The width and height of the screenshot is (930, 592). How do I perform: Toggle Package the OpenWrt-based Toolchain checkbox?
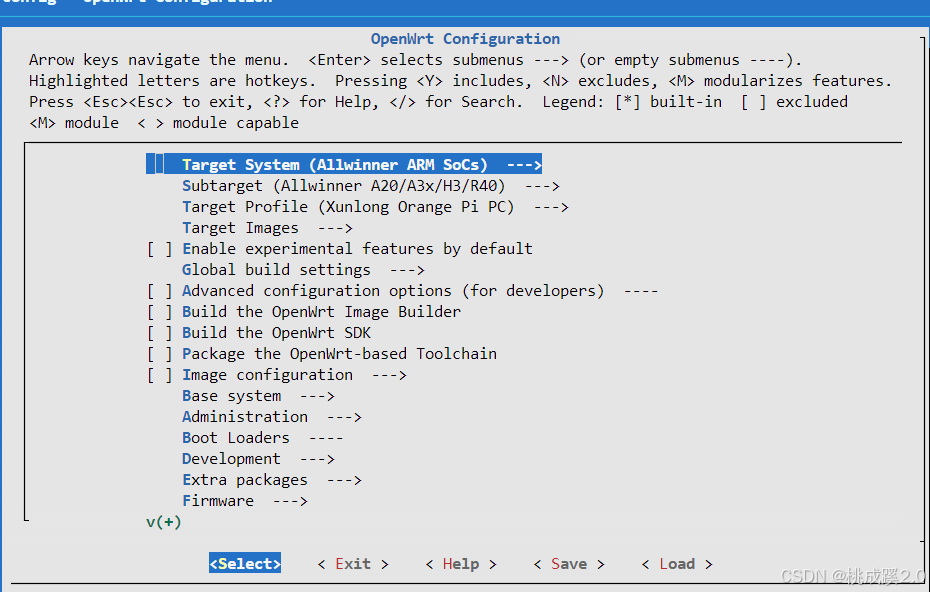160,354
